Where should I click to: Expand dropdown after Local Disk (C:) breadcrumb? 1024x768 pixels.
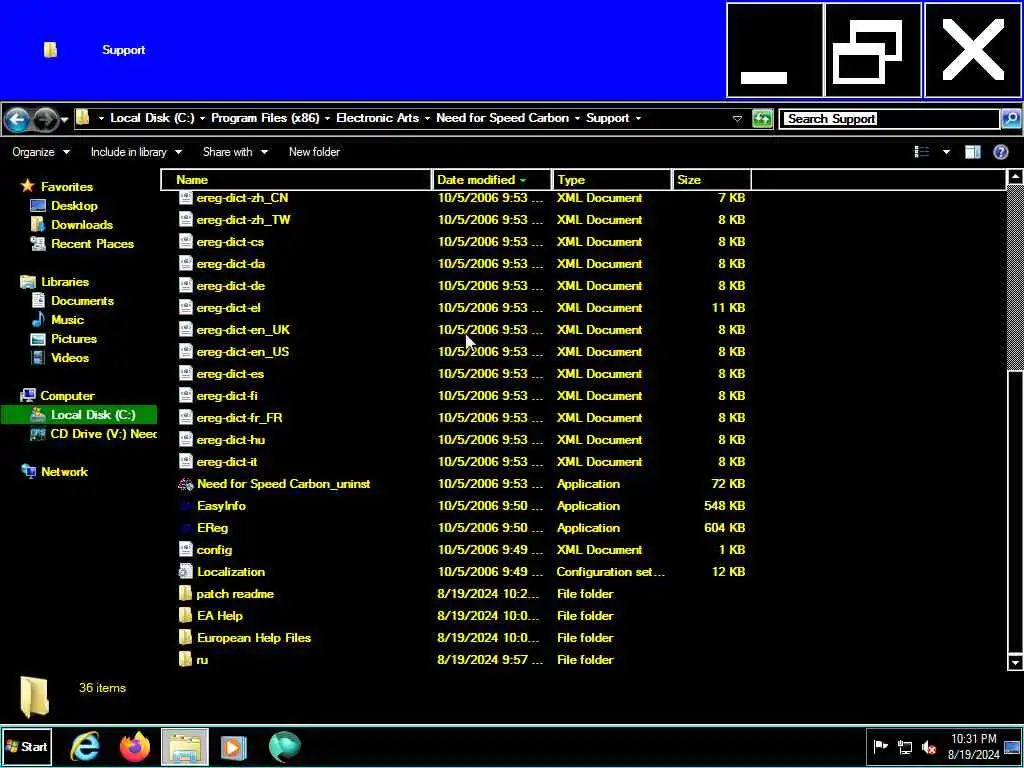click(202, 118)
